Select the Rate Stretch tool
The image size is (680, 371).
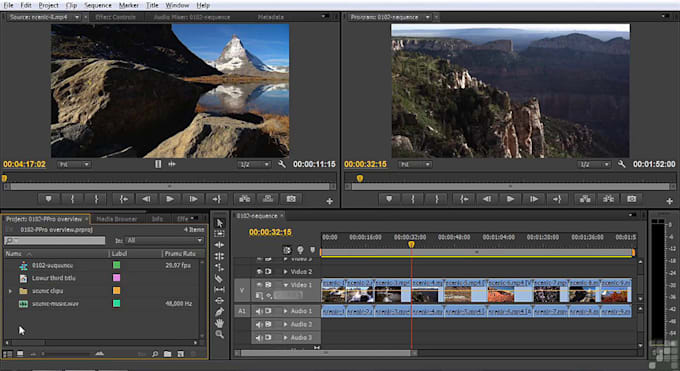click(x=219, y=267)
